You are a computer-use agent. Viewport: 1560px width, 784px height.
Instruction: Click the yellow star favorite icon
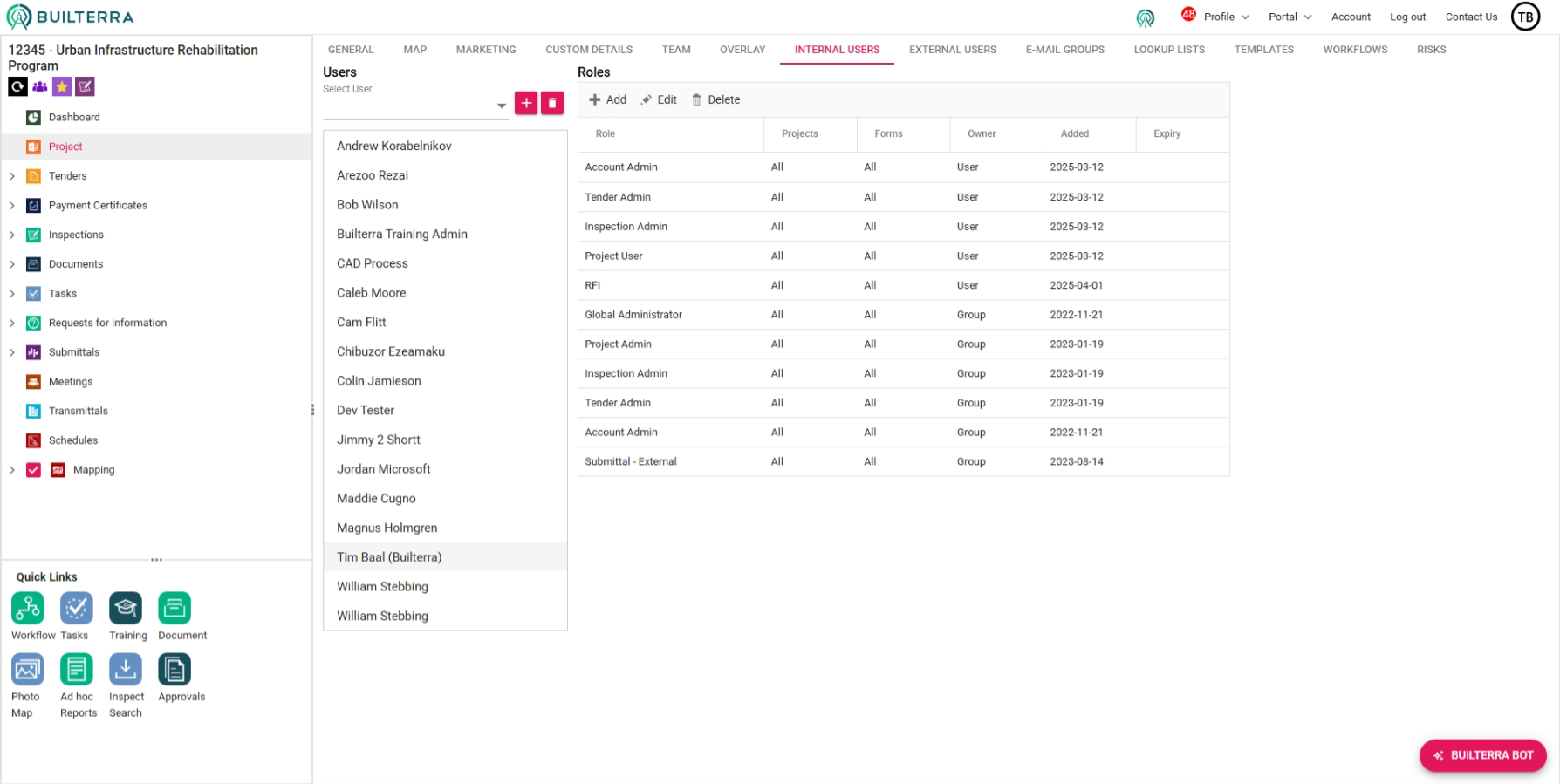[62, 86]
